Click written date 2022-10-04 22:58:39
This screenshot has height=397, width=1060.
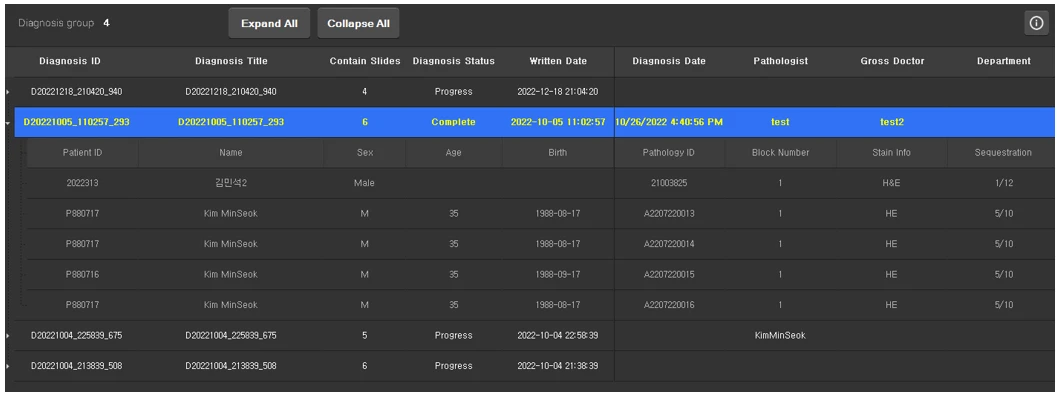point(558,335)
